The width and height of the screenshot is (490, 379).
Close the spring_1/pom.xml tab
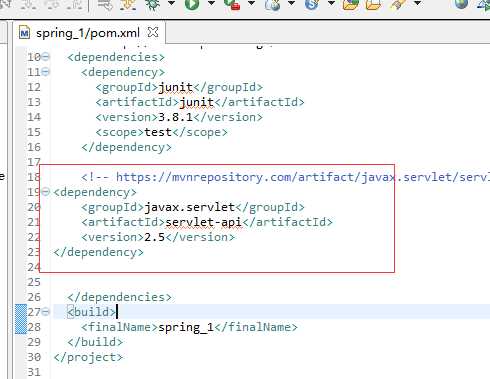(x=153, y=32)
